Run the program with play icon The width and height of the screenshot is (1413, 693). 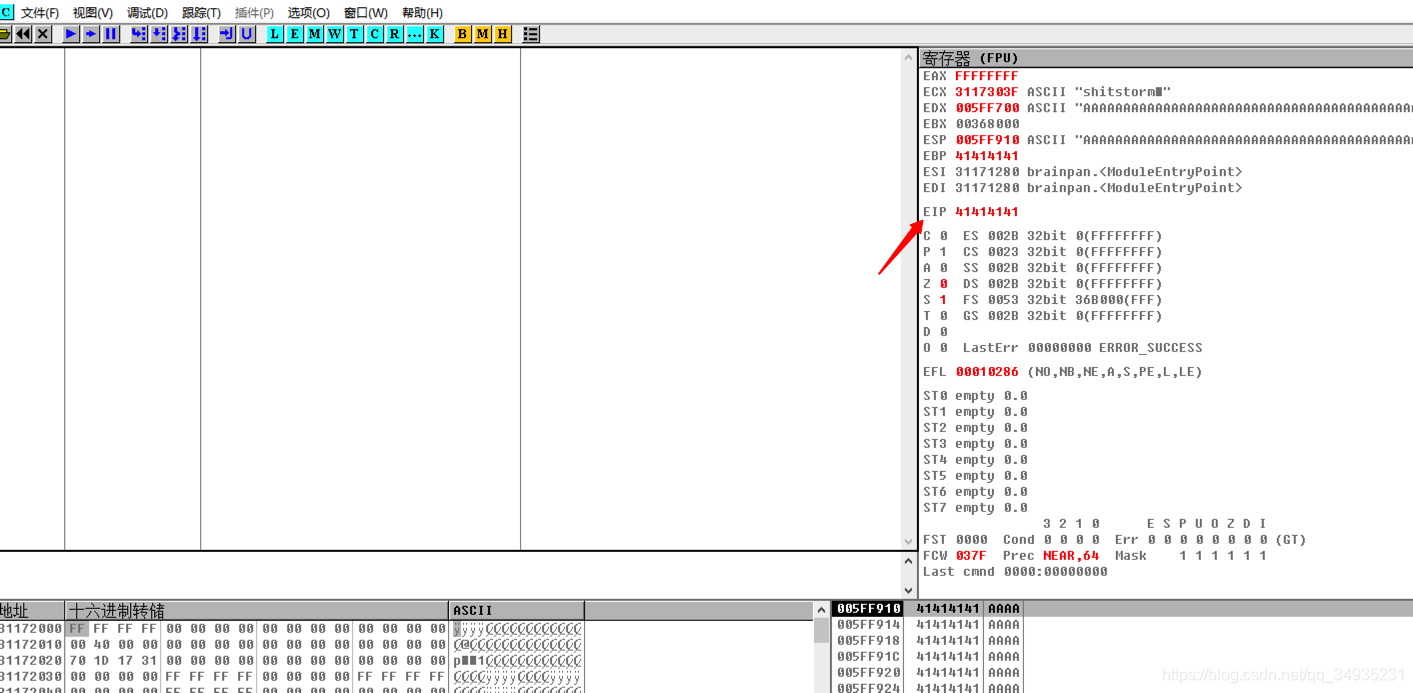pos(71,34)
